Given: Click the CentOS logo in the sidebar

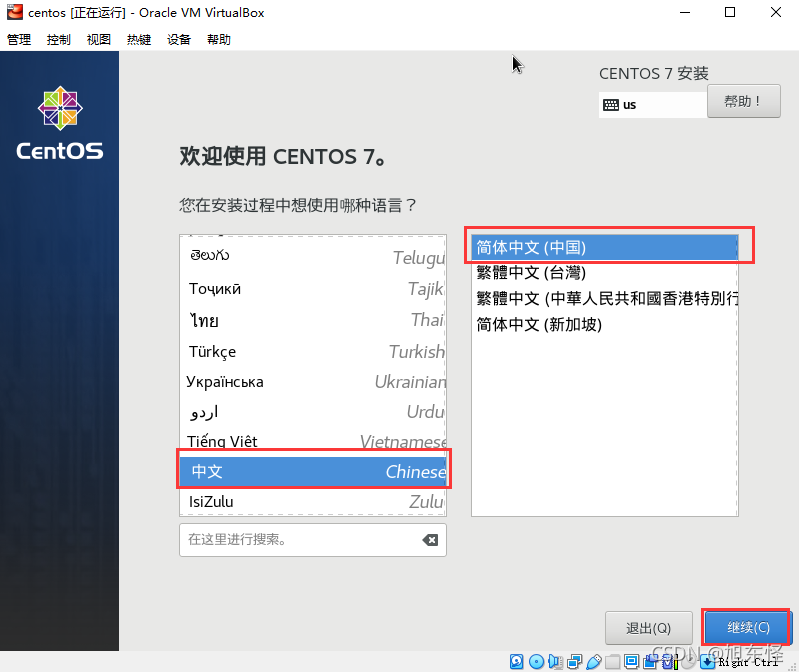Looking at the screenshot, I should pos(60,123).
